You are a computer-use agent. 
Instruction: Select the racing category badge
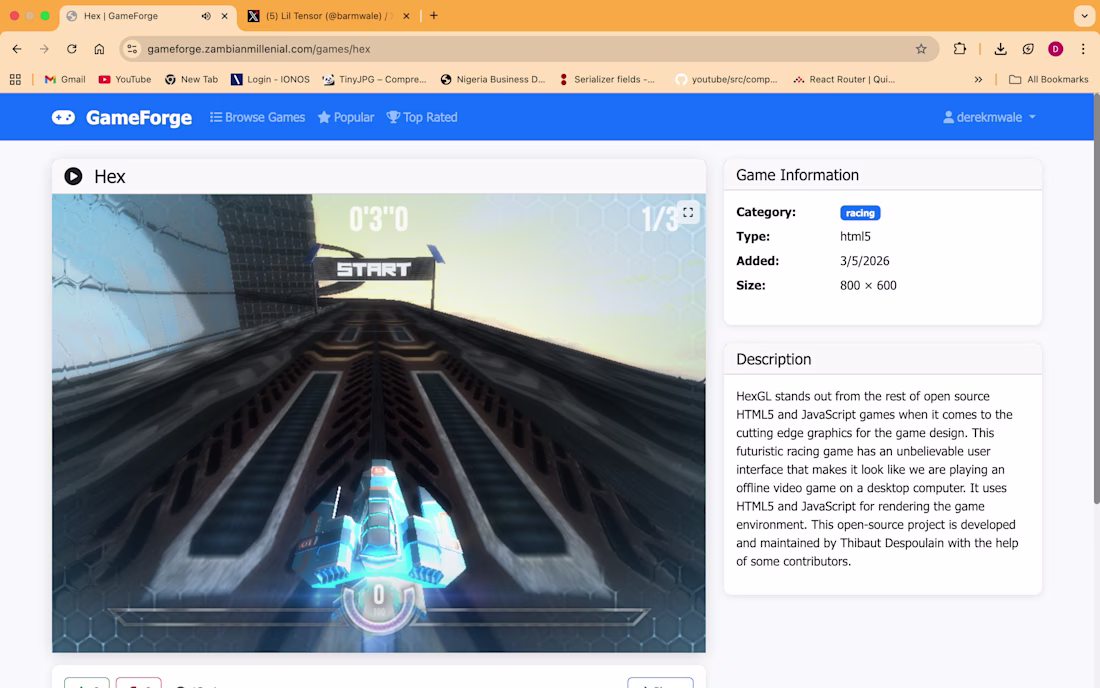point(860,213)
